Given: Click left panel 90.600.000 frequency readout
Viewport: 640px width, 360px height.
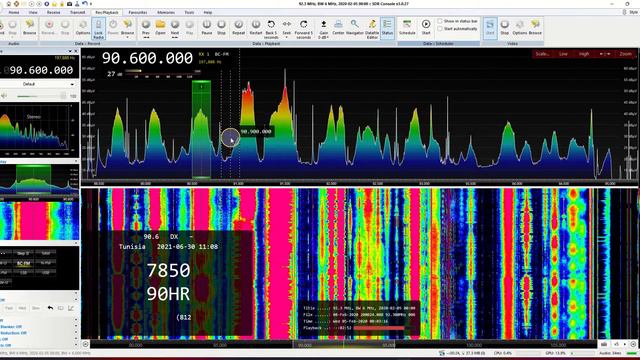Looking at the screenshot, I should (41, 70).
